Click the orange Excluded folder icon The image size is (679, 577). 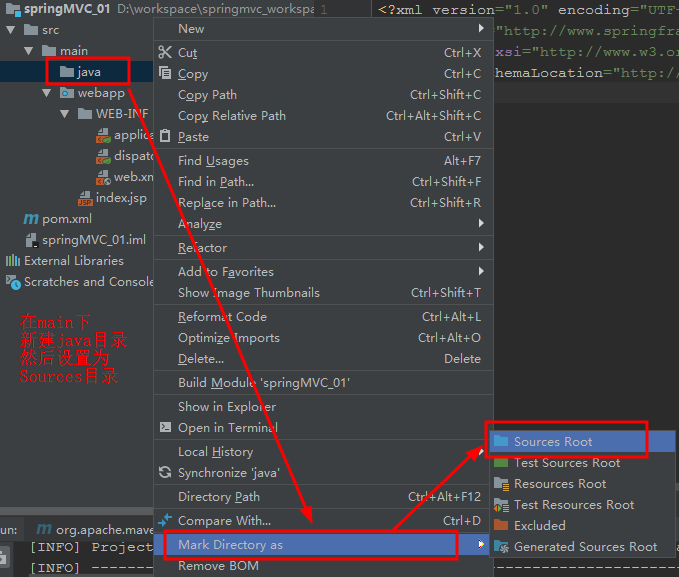(501, 526)
